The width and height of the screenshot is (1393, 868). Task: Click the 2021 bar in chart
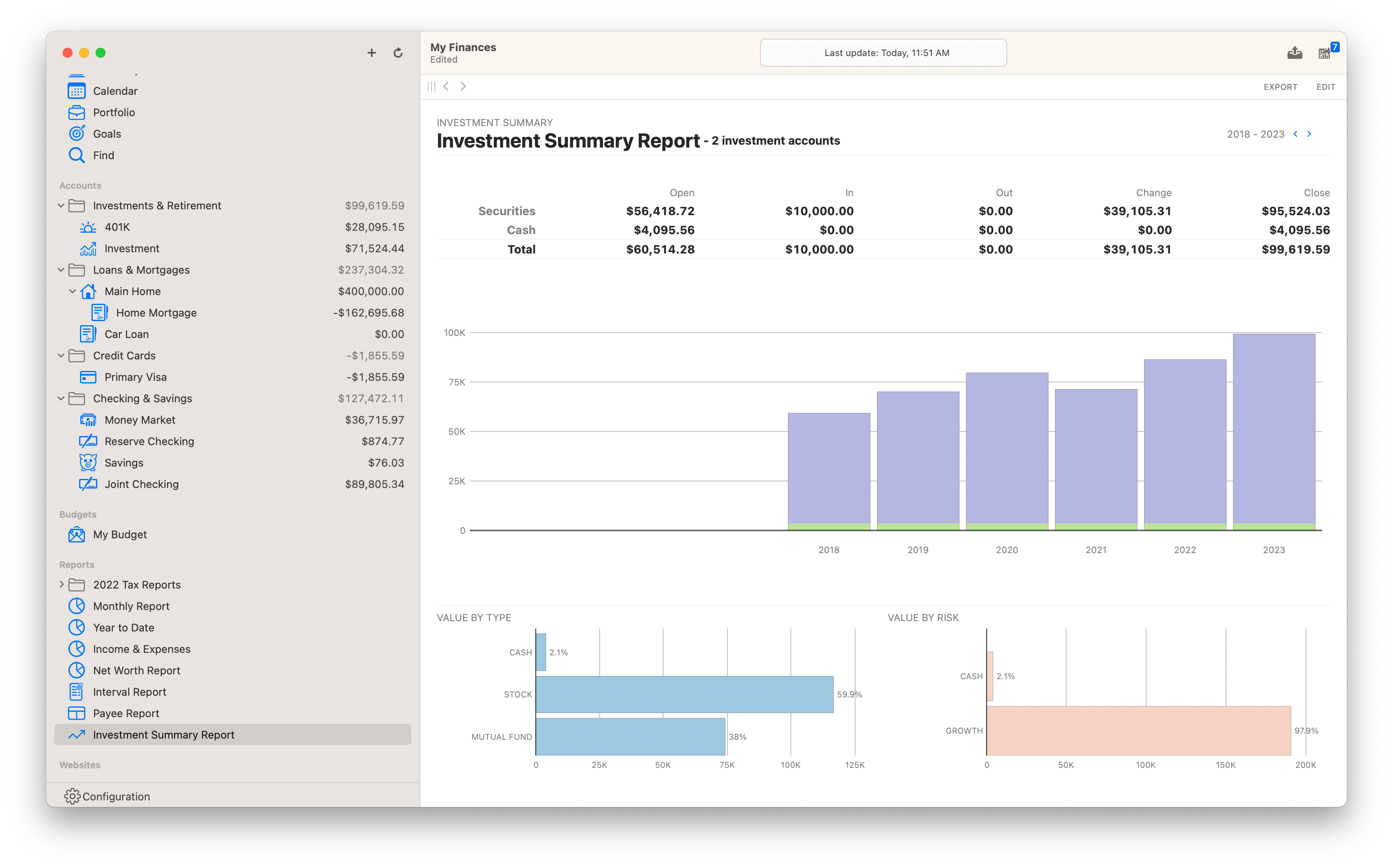tap(1096, 459)
